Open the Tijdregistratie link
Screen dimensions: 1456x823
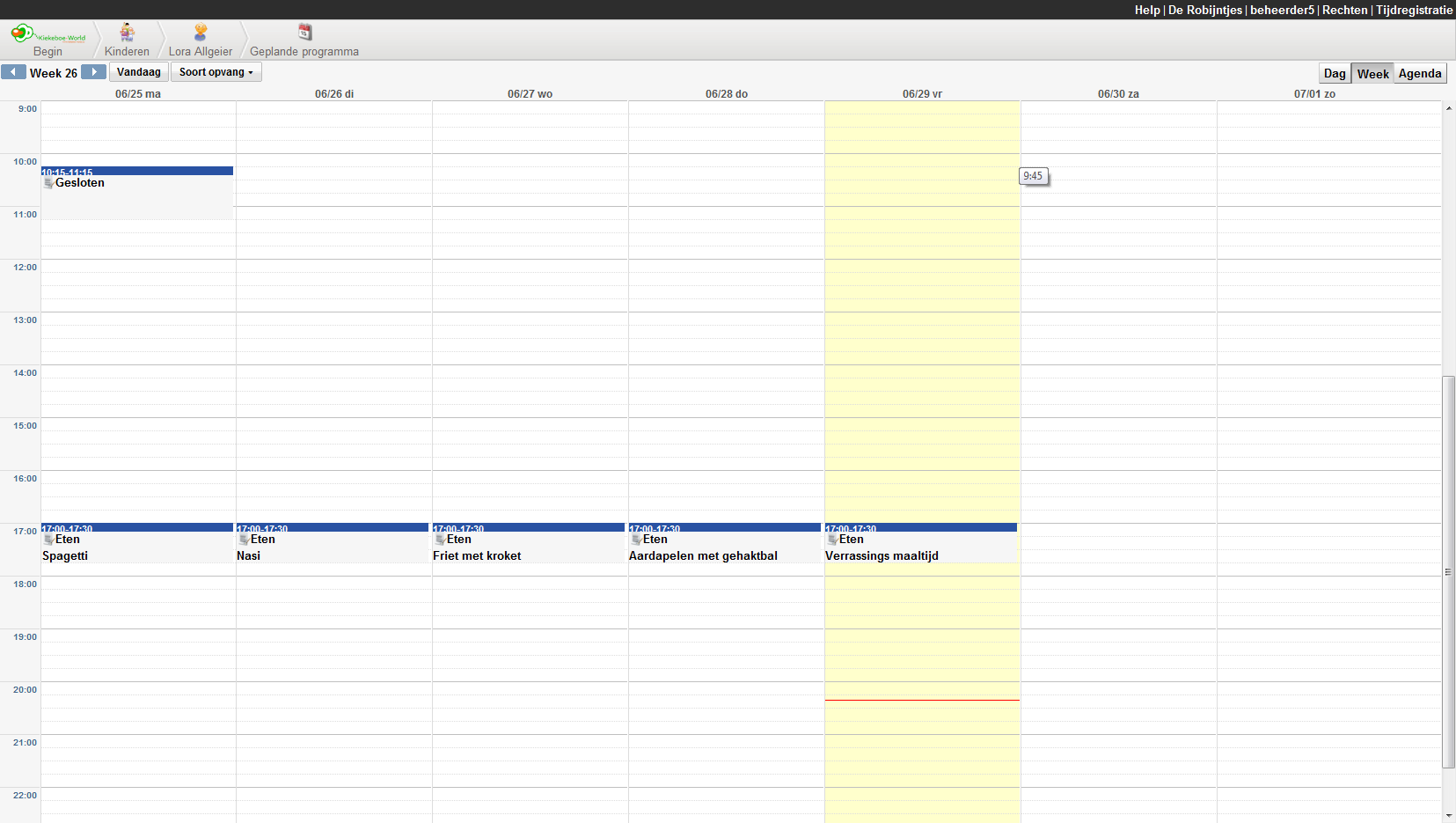point(1414,10)
